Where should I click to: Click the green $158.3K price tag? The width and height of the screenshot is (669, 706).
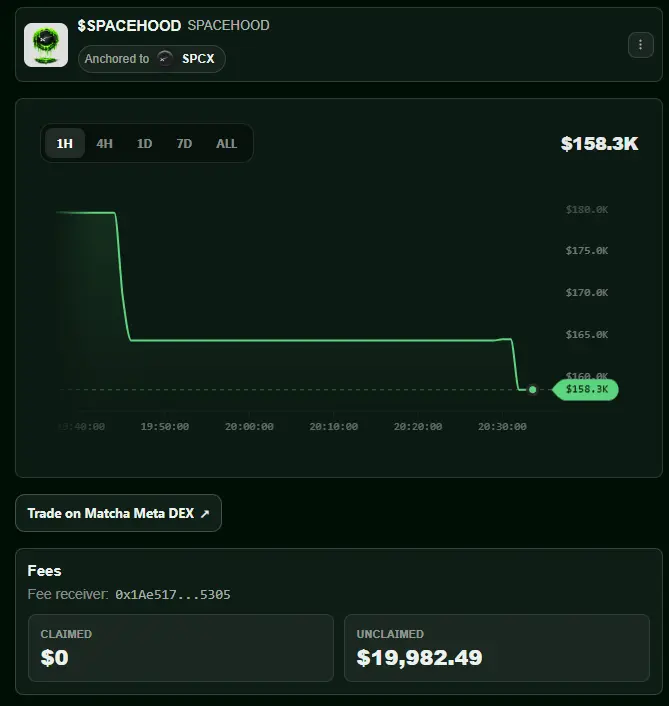click(x=586, y=389)
